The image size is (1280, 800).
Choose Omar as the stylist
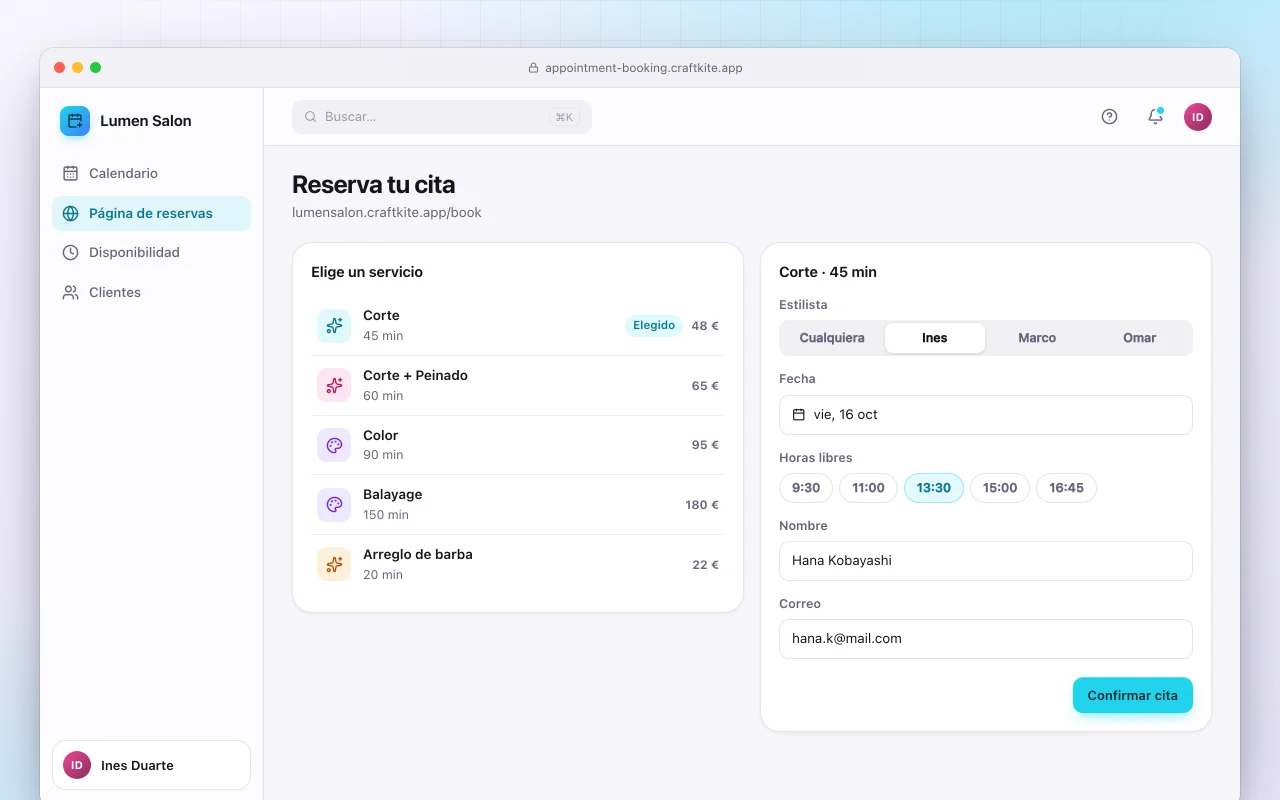pyautogui.click(x=1139, y=338)
